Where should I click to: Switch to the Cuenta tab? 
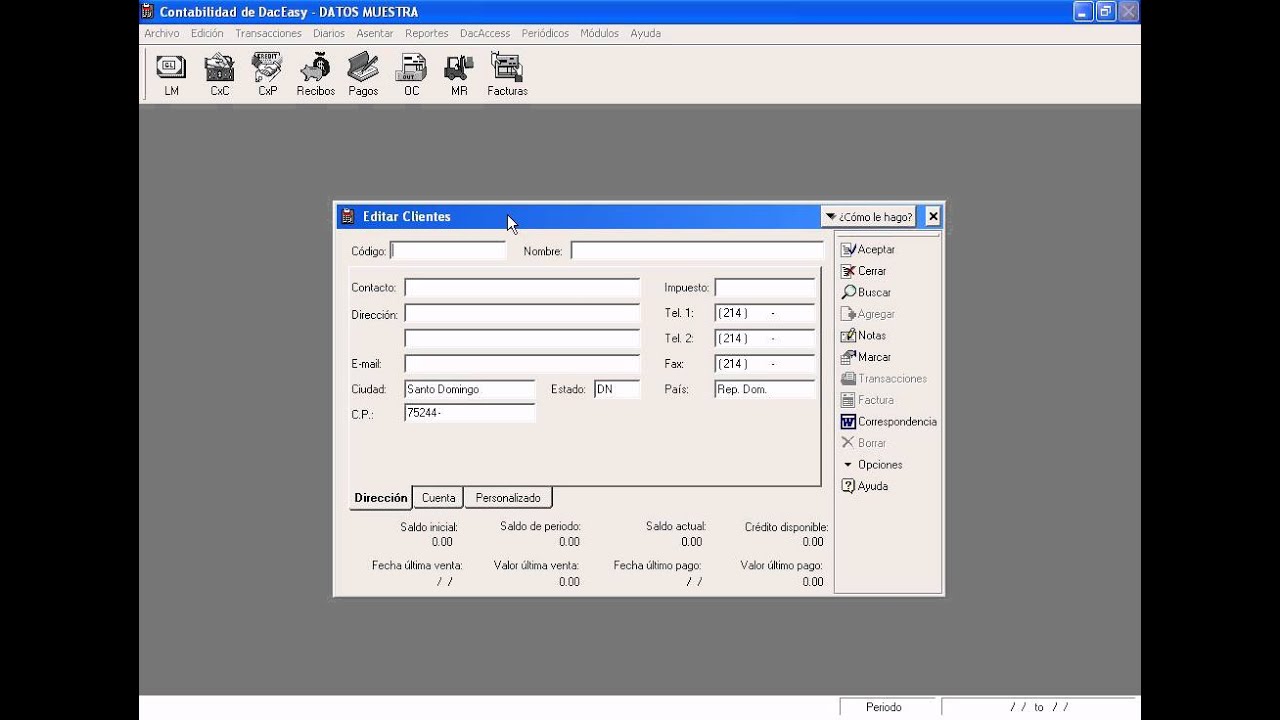coord(438,497)
